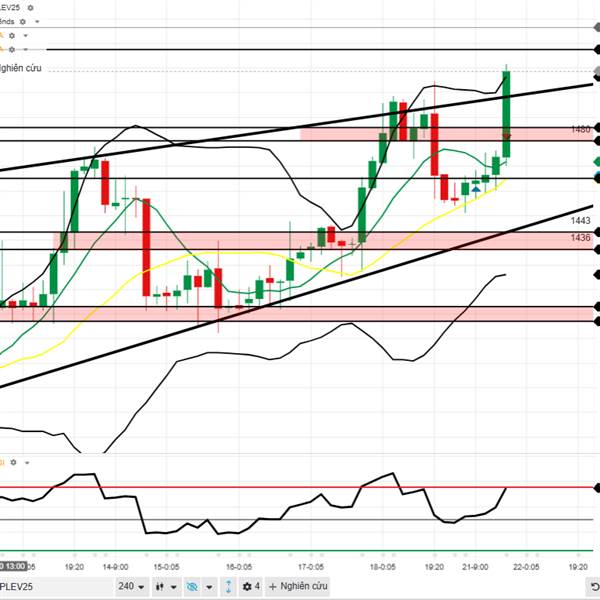Click the 18-0:05 time axis label
This screenshot has height=600, width=600.
tap(383, 567)
